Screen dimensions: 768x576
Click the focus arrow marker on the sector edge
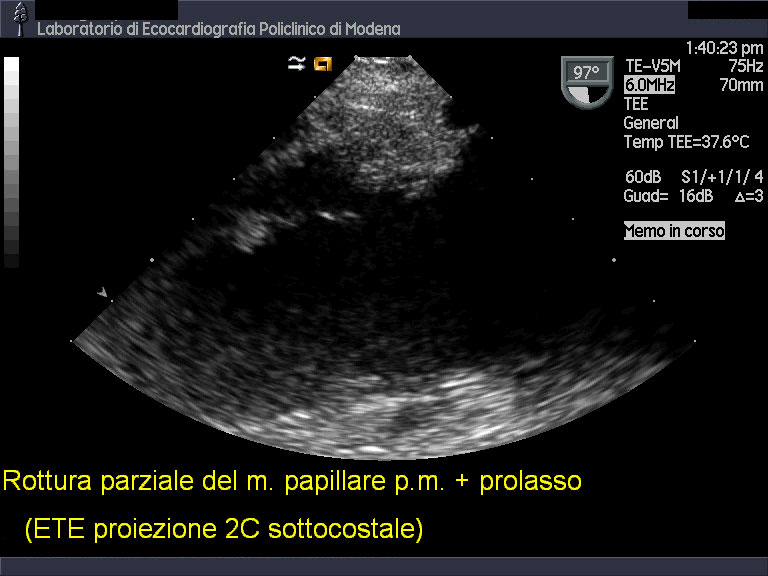[102, 292]
